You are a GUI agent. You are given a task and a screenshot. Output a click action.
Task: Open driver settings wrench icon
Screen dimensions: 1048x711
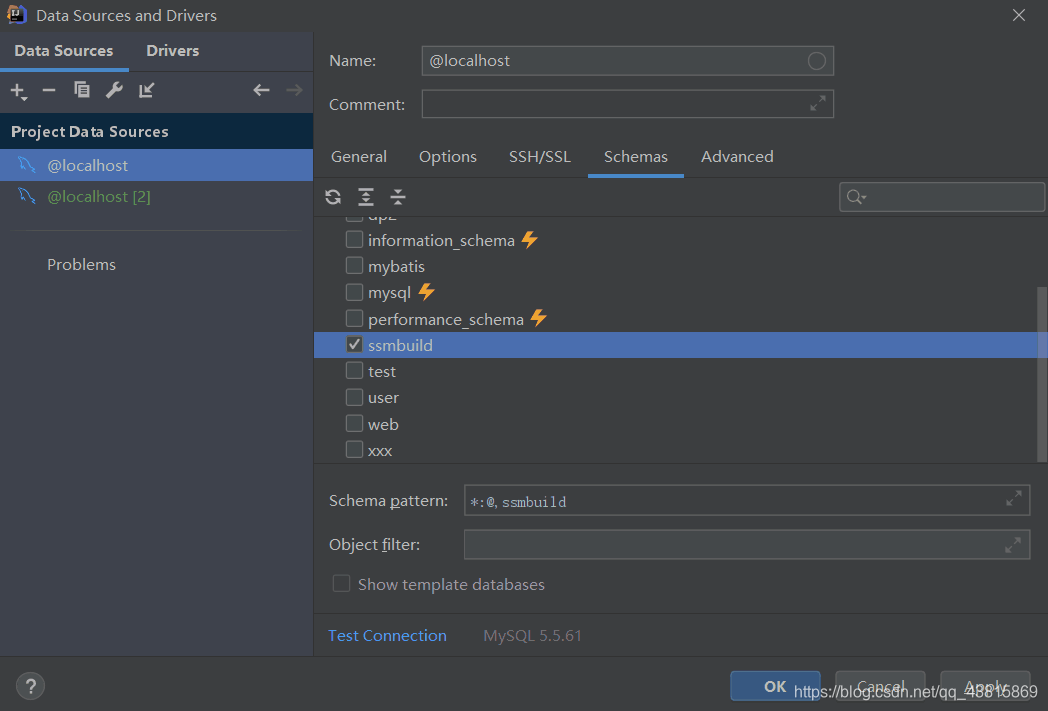(114, 90)
